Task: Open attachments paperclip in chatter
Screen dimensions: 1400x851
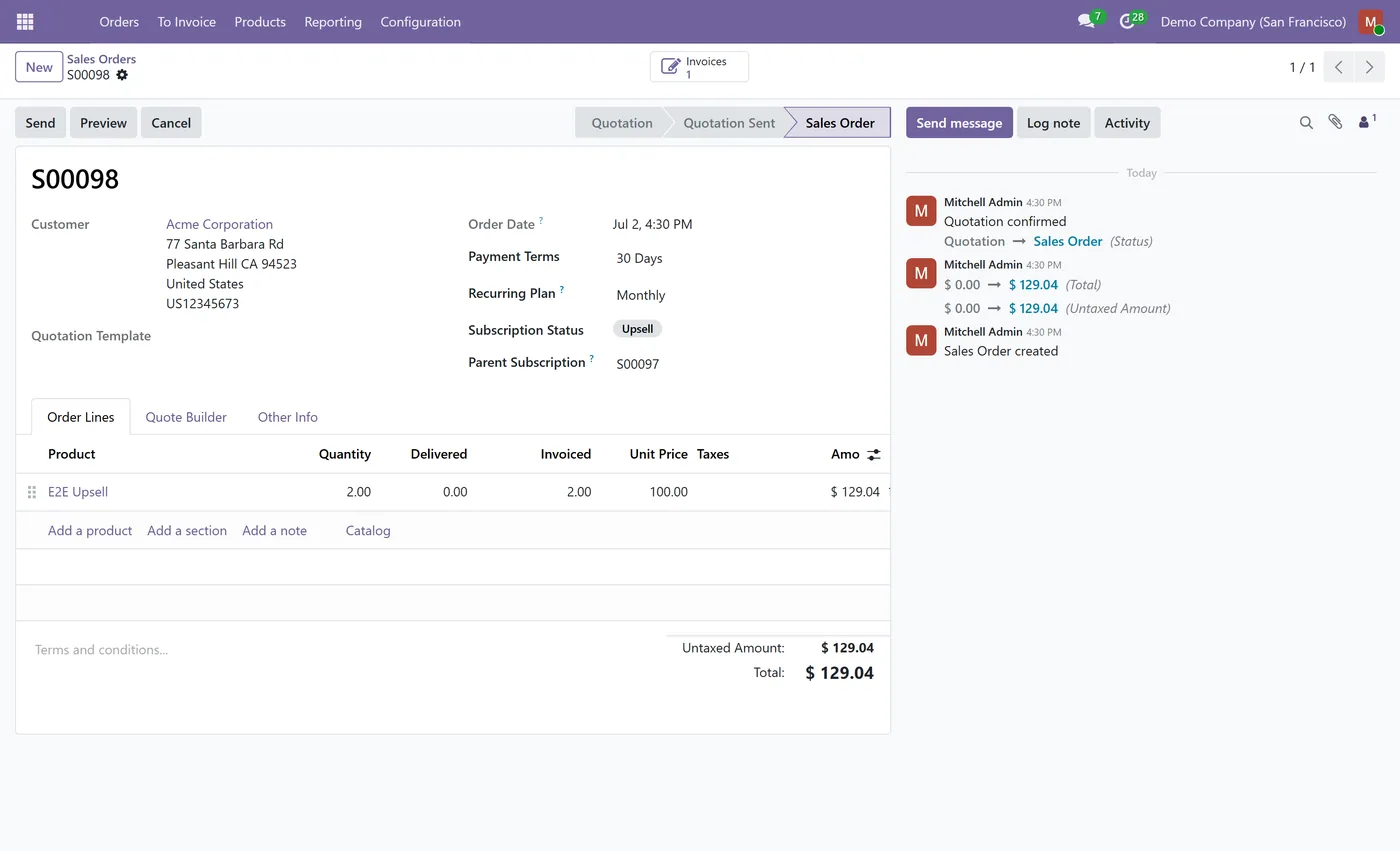Action: click(1335, 122)
